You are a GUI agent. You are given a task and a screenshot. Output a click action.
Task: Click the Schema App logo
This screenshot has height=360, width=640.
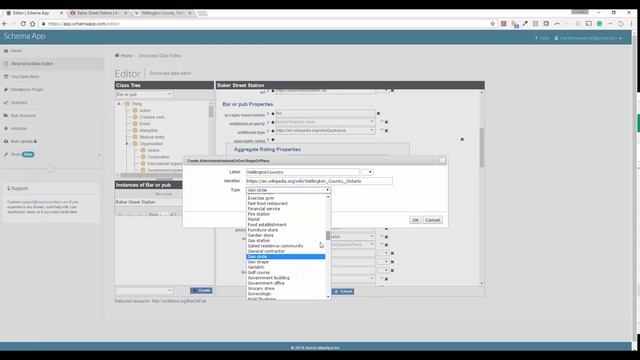point(24,36)
